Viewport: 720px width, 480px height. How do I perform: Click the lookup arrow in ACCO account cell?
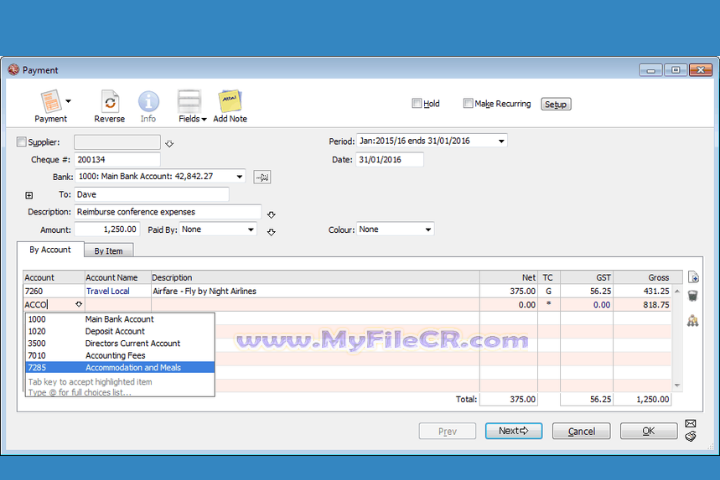click(79, 304)
